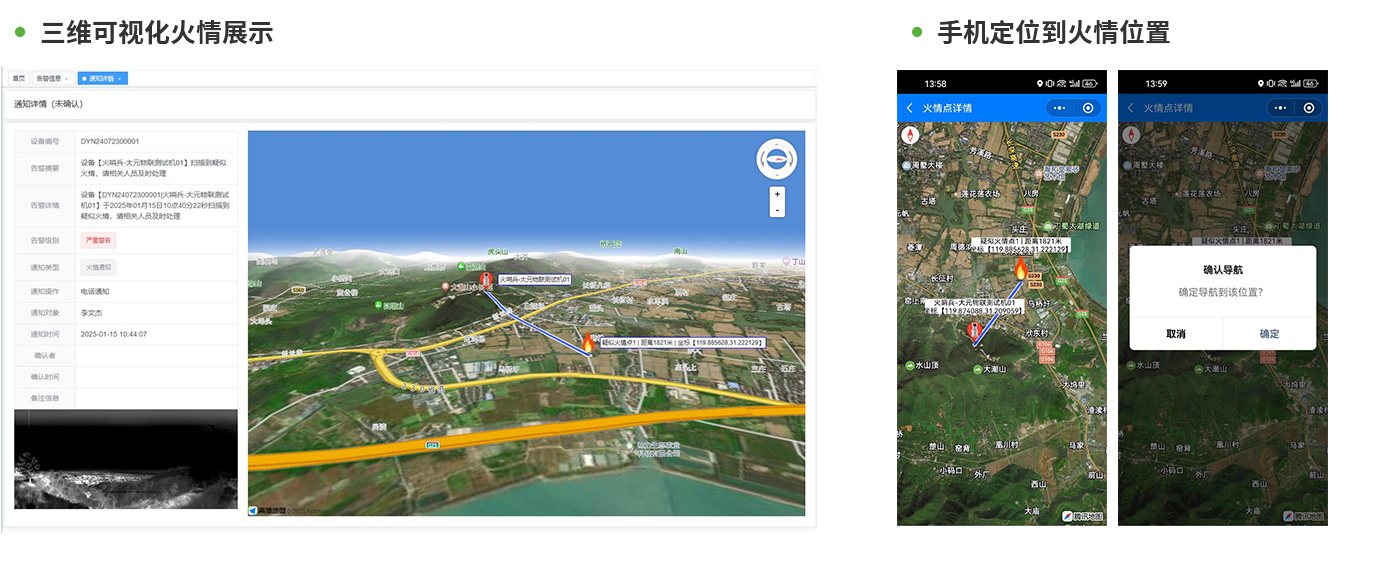
Task: Click the red device tower marker on 3D map
Action: click(486, 280)
